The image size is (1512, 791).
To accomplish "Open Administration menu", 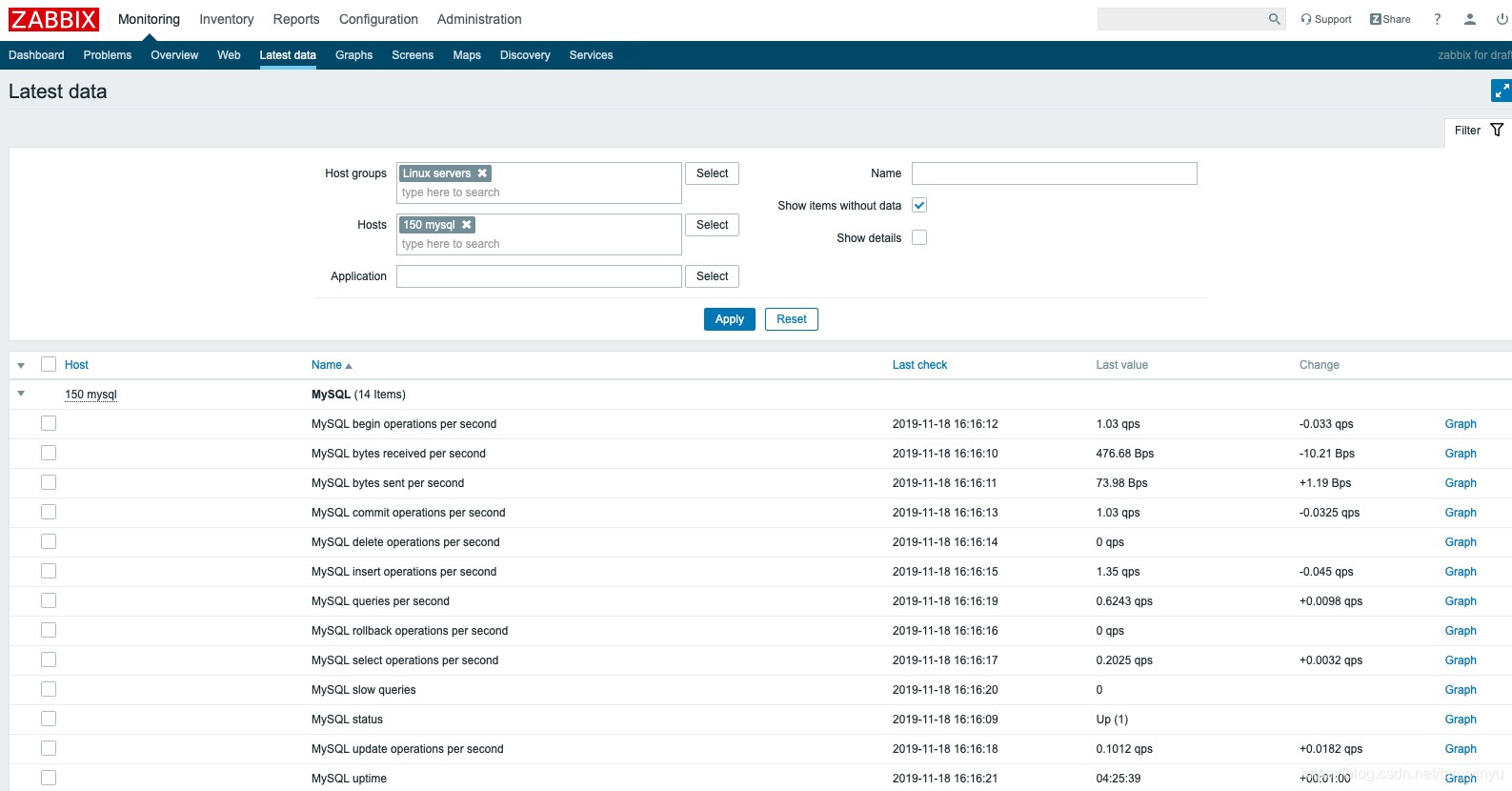I will [x=479, y=19].
